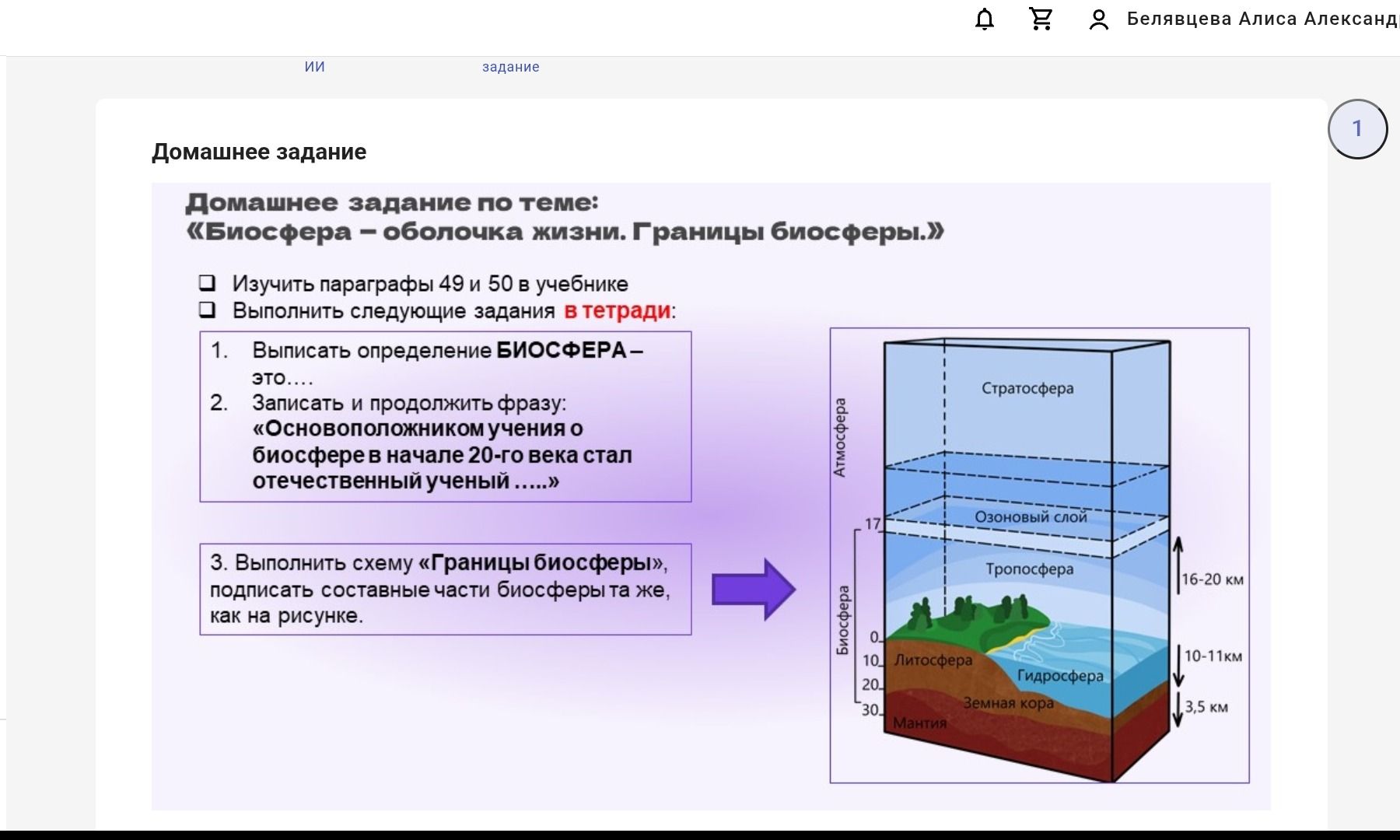Click the 10-11км depth arrow
The width and height of the screenshot is (1400, 840).
(1178, 666)
